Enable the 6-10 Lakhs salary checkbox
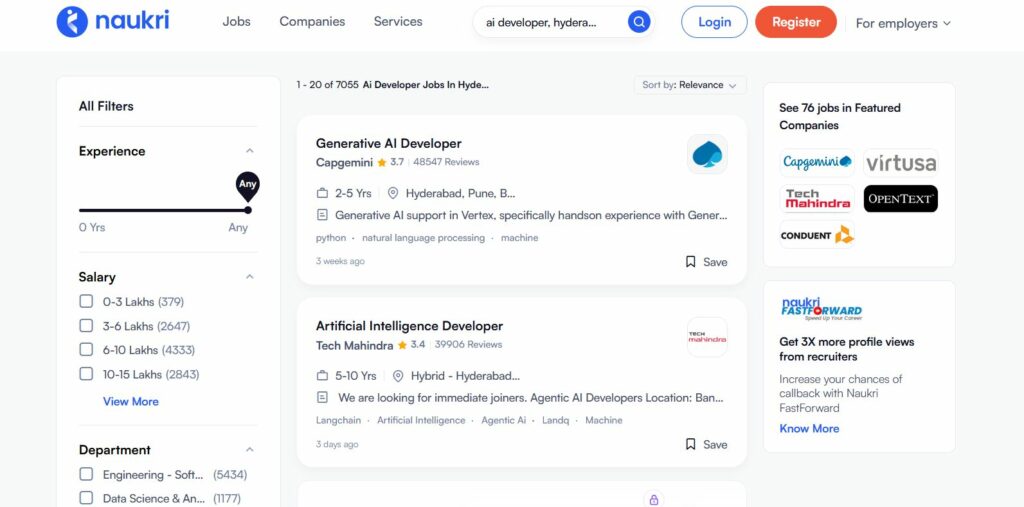1024x507 pixels. pyautogui.click(x=86, y=350)
